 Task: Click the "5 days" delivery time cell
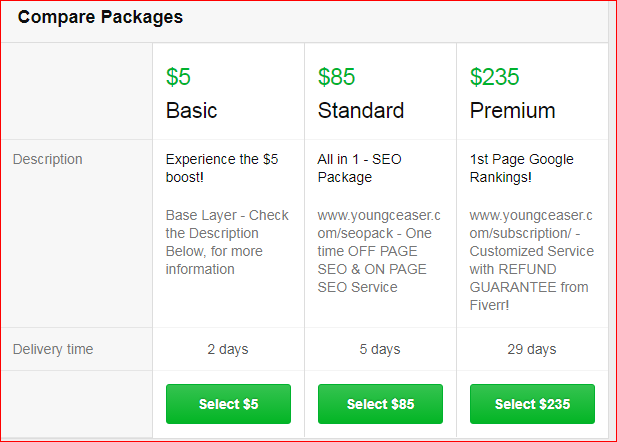click(380, 349)
